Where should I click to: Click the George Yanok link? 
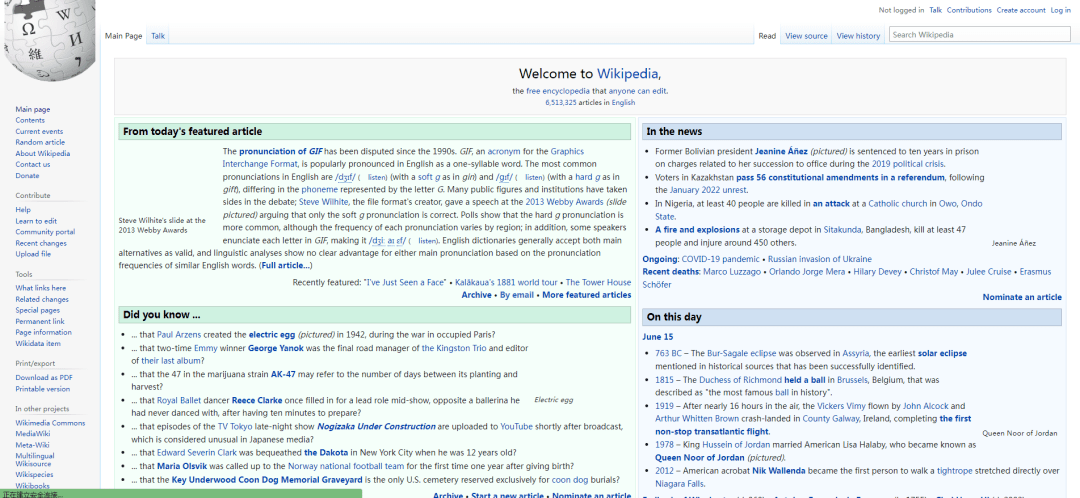tap(277, 349)
